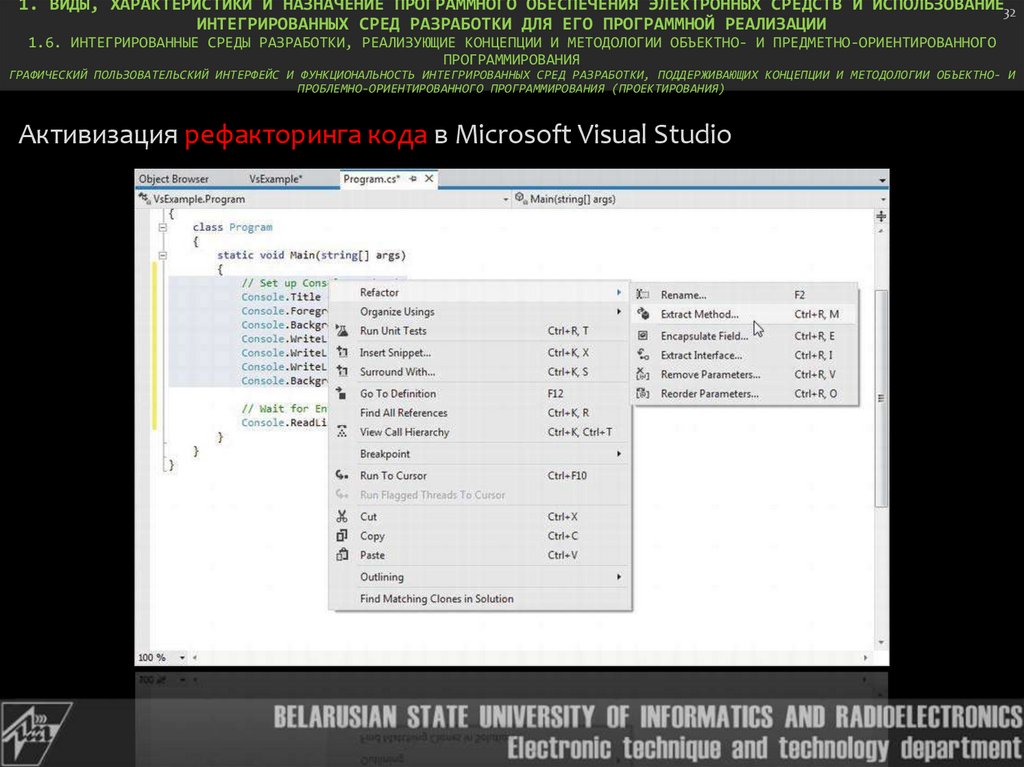Image resolution: width=1024 pixels, height=767 pixels.
Task: Open the Breakpoint submenu
Action: [479, 453]
